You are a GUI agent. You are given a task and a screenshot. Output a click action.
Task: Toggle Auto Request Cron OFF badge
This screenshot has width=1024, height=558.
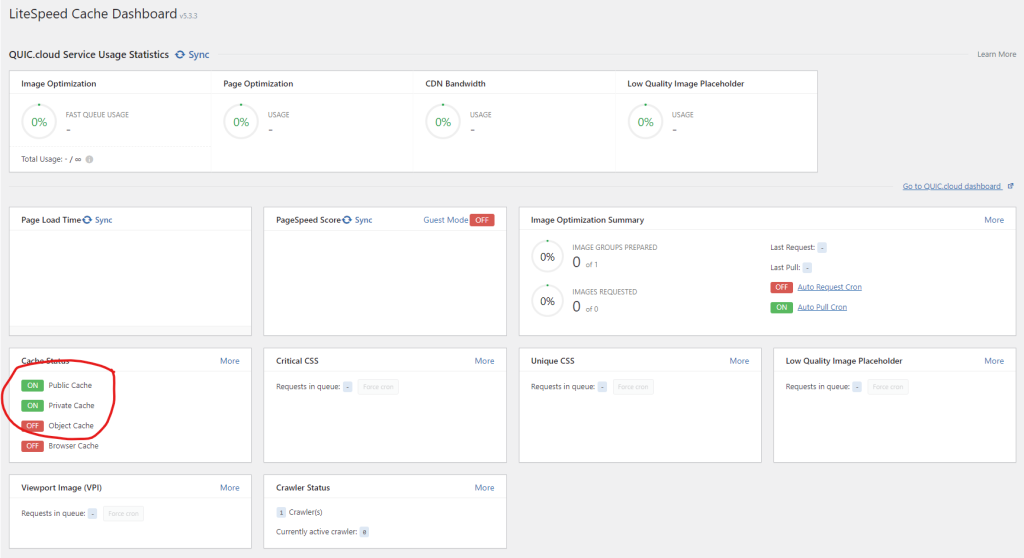point(781,287)
